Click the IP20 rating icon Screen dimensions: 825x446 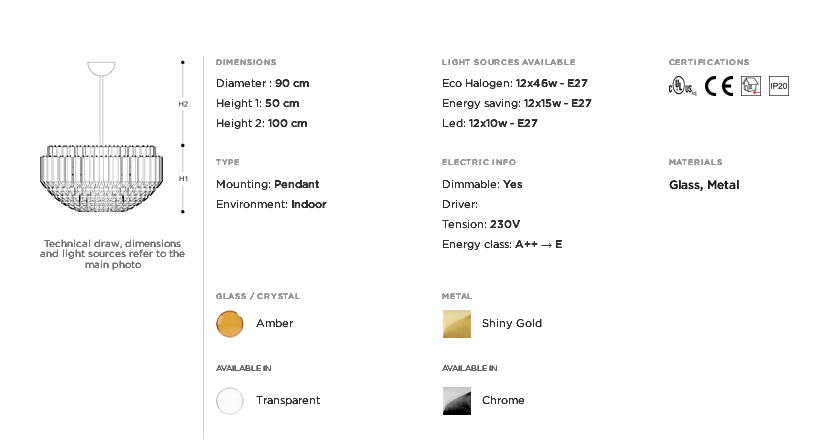(779, 86)
